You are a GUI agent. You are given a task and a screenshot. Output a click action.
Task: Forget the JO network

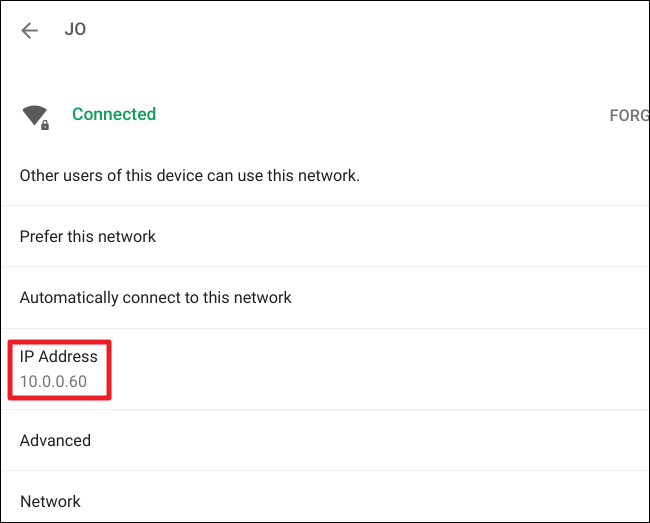coord(629,115)
